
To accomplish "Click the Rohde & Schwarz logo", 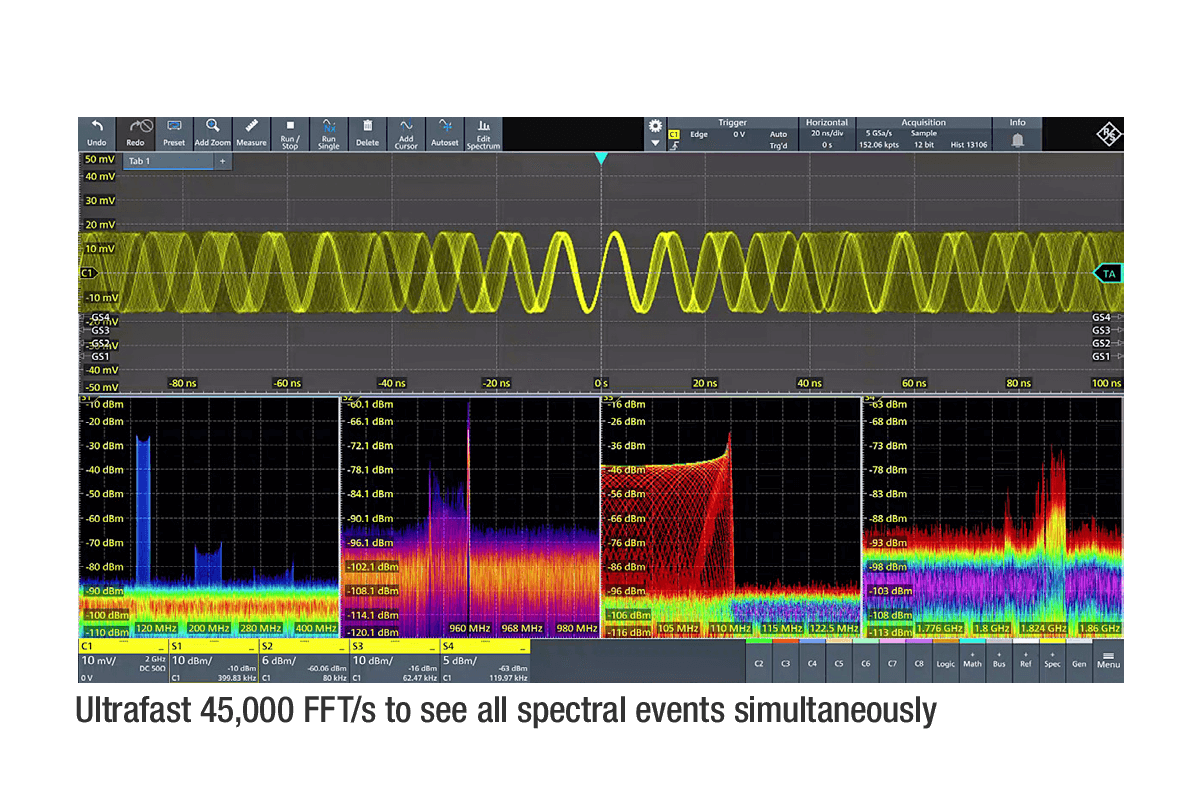I will [x=1107, y=134].
